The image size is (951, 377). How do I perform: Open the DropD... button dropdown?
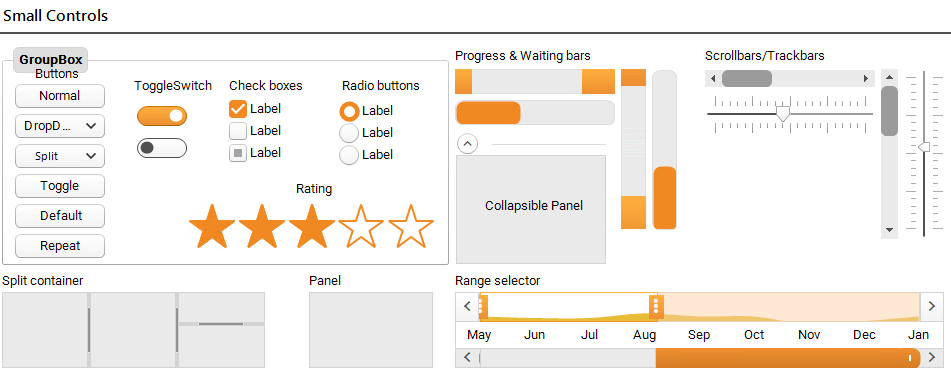pyautogui.click(x=60, y=126)
